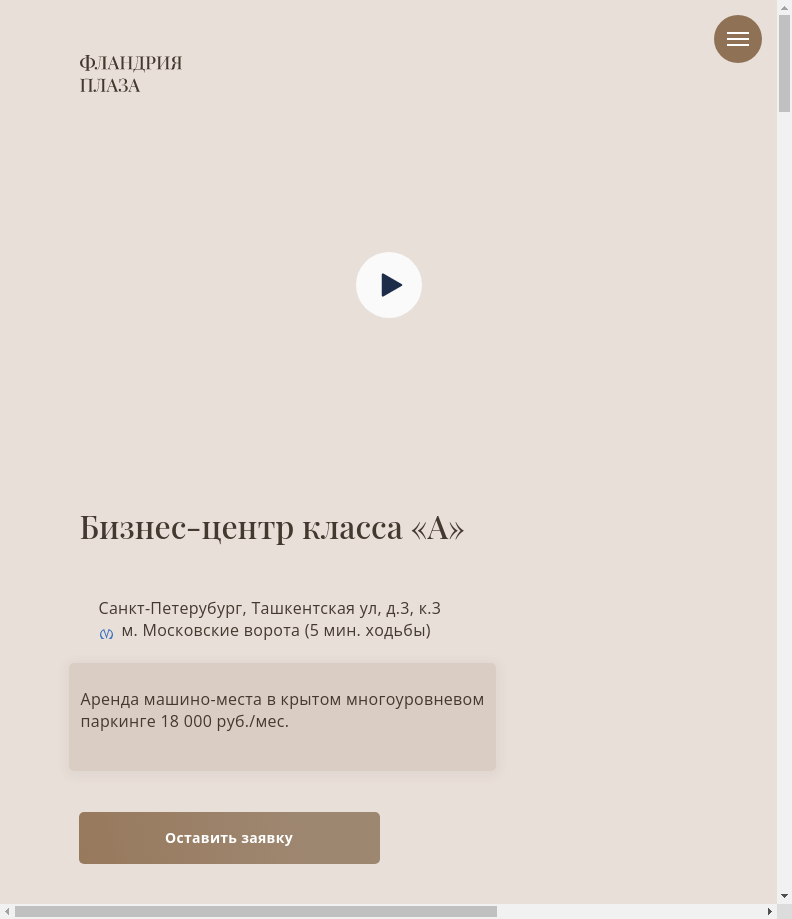Click the м. Московские ворота text
The height and width of the screenshot is (919, 792).
[x=276, y=631]
